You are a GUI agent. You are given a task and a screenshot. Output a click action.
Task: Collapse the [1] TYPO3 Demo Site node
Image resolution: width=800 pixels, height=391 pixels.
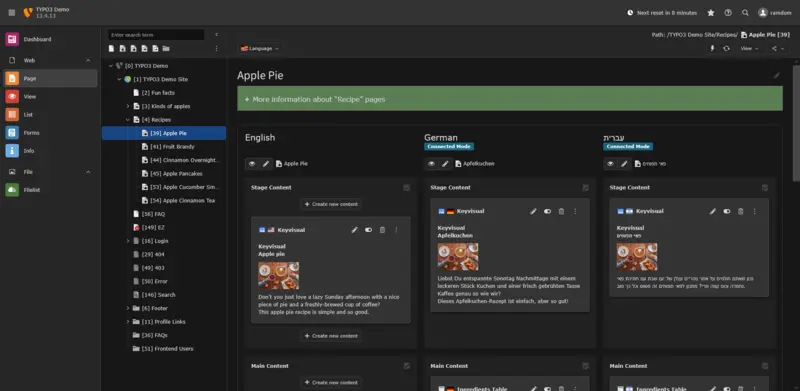(119, 80)
